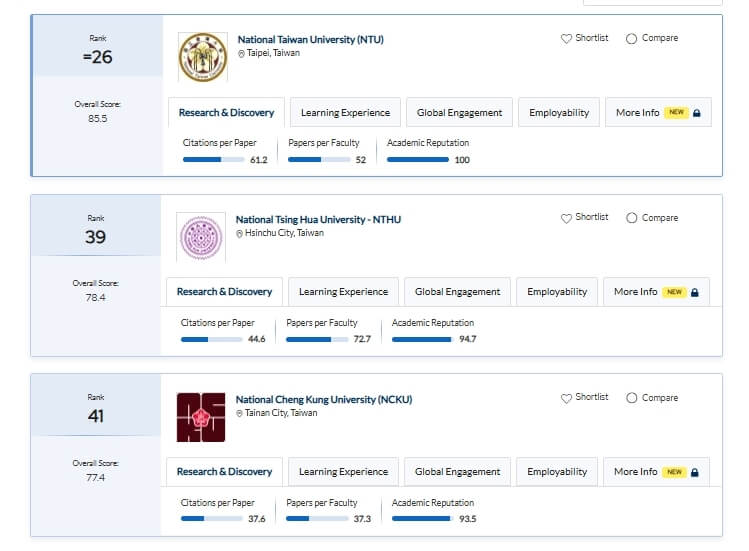The height and width of the screenshot is (551, 749).
Task: Click the location pin icon next to Tainan City, Taiwan
Action: pyautogui.click(x=239, y=413)
